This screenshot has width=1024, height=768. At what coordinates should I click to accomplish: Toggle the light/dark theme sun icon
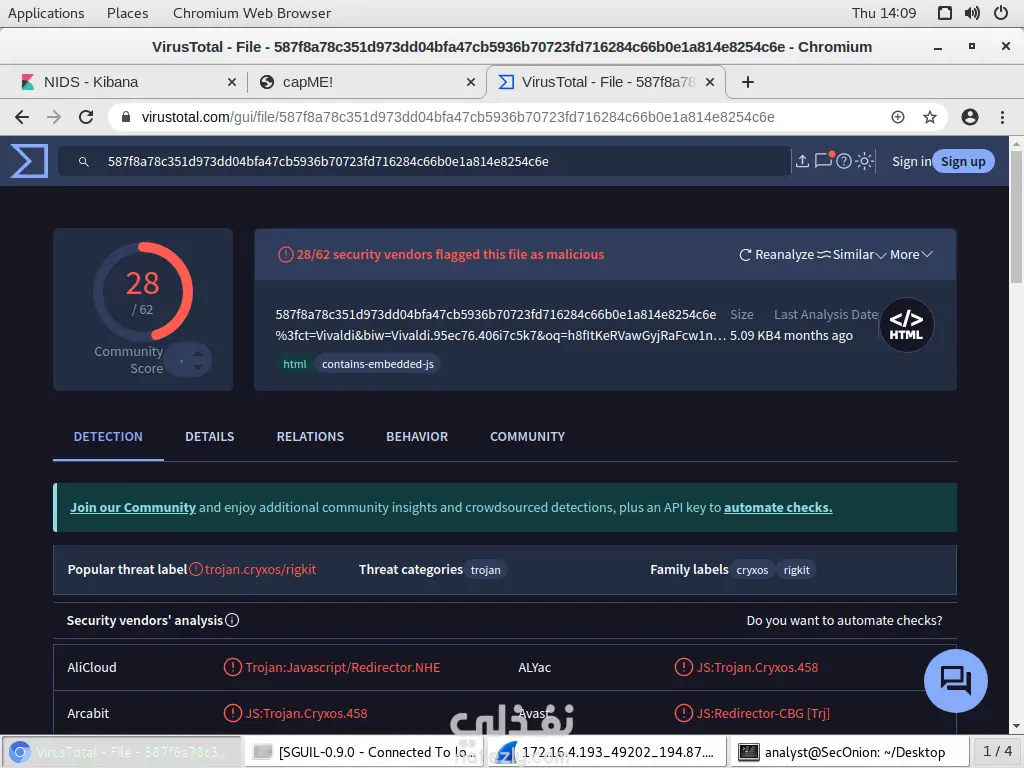click(865, 161)
